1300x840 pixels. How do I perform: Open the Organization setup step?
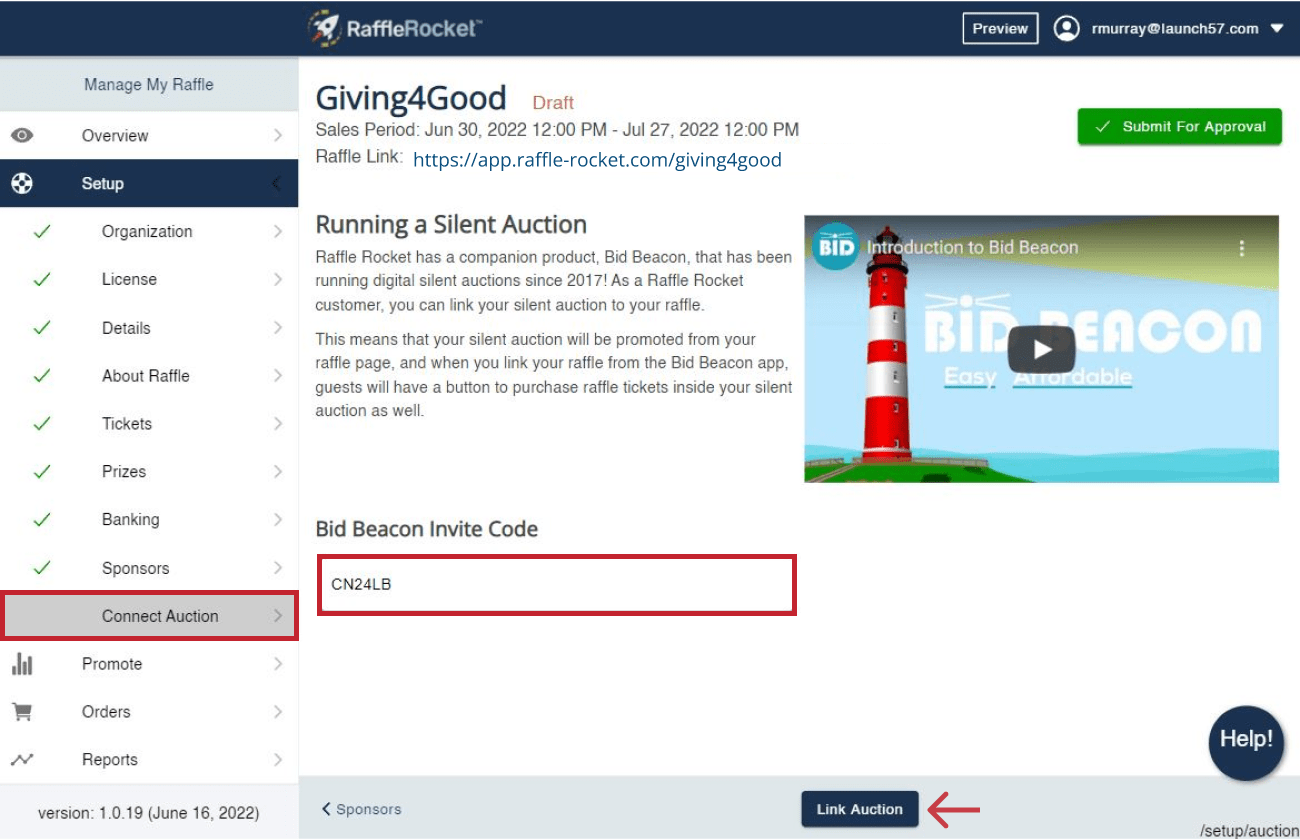[149, 232]
